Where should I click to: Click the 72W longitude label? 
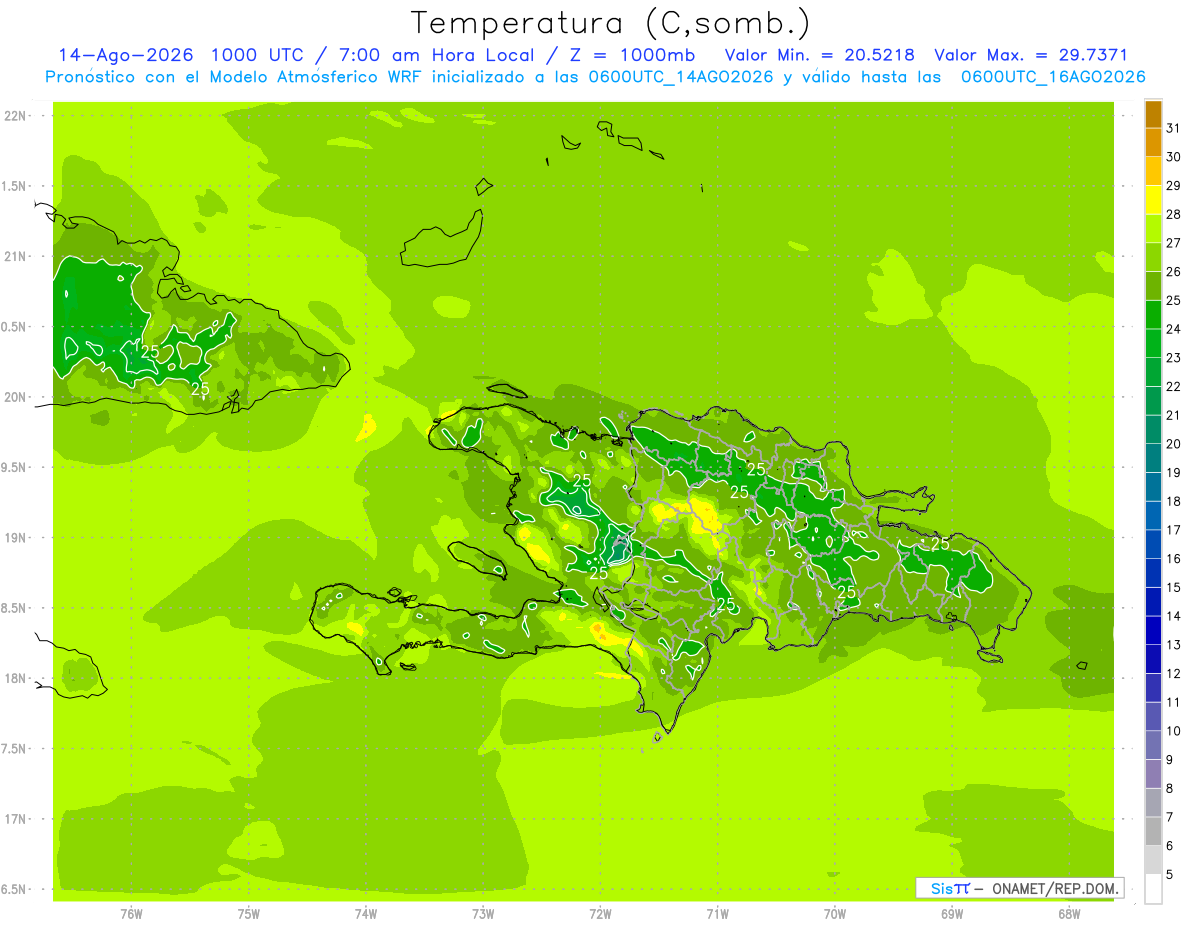tap(600, 914)
